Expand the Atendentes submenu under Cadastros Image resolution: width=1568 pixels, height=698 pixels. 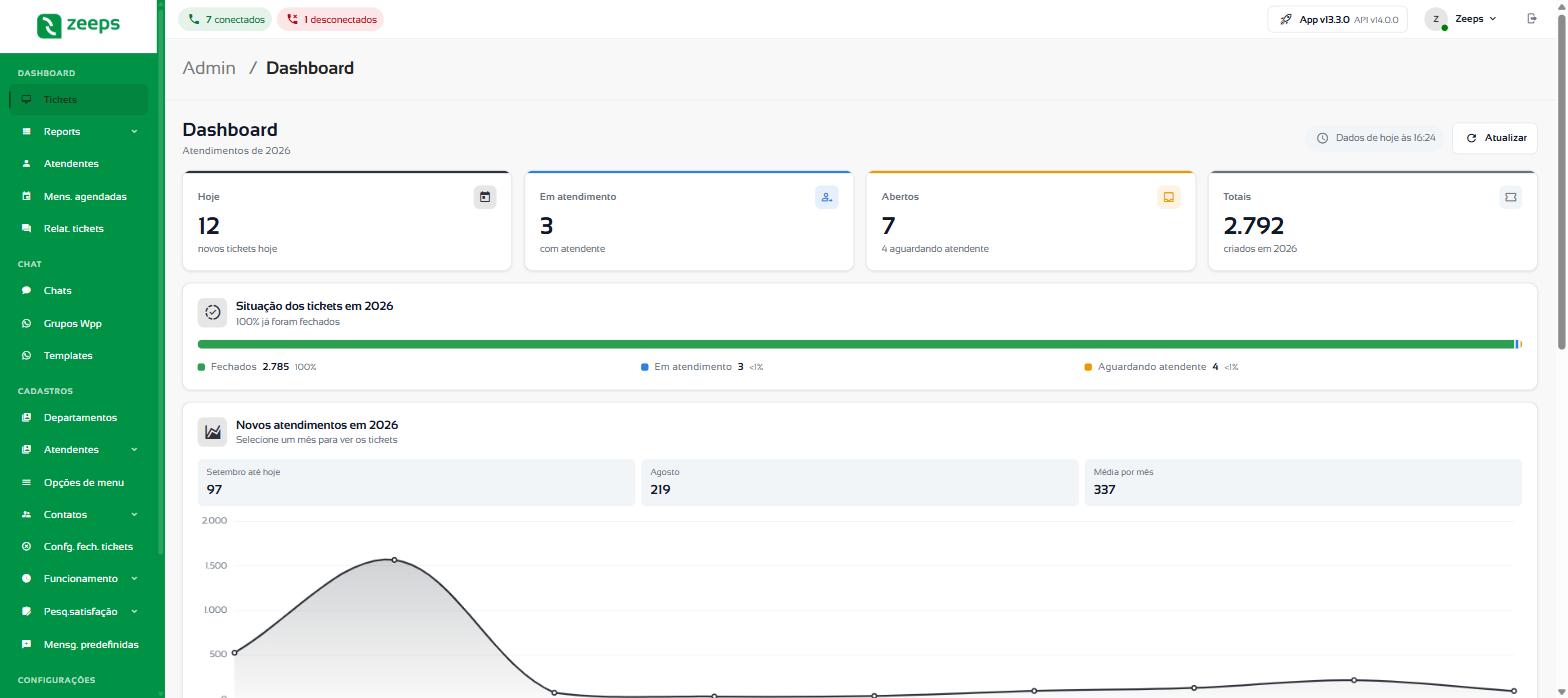coord(134,449)
